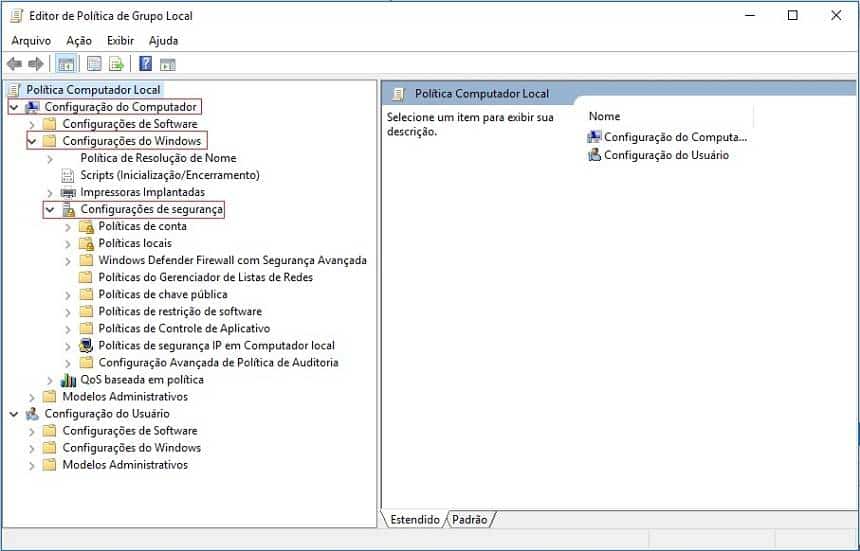Select Políticas do Gerenciador de Listas de Redes
Image resolution: width=860 pixels, height=551 pixels.
(205, 277)
